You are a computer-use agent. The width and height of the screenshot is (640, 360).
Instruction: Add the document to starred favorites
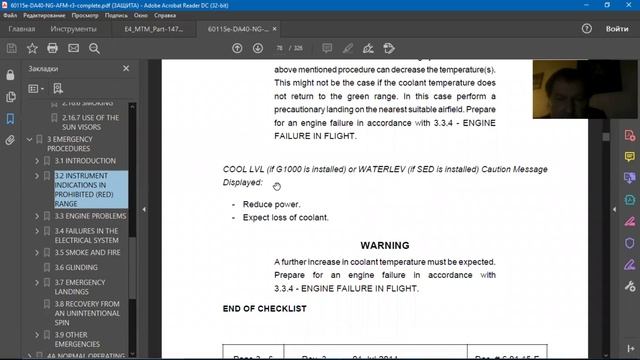tap(32, 48)
